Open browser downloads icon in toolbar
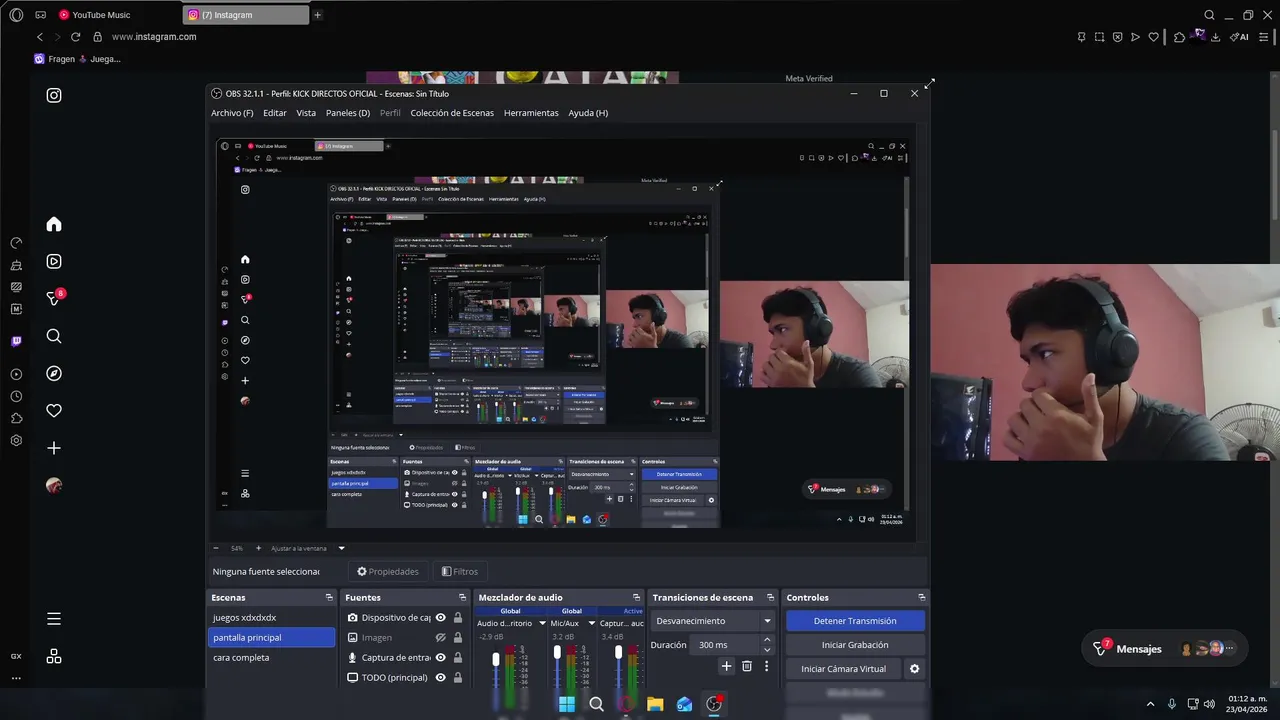This screenshot has width=1280, height=720. click(1215, 37)
